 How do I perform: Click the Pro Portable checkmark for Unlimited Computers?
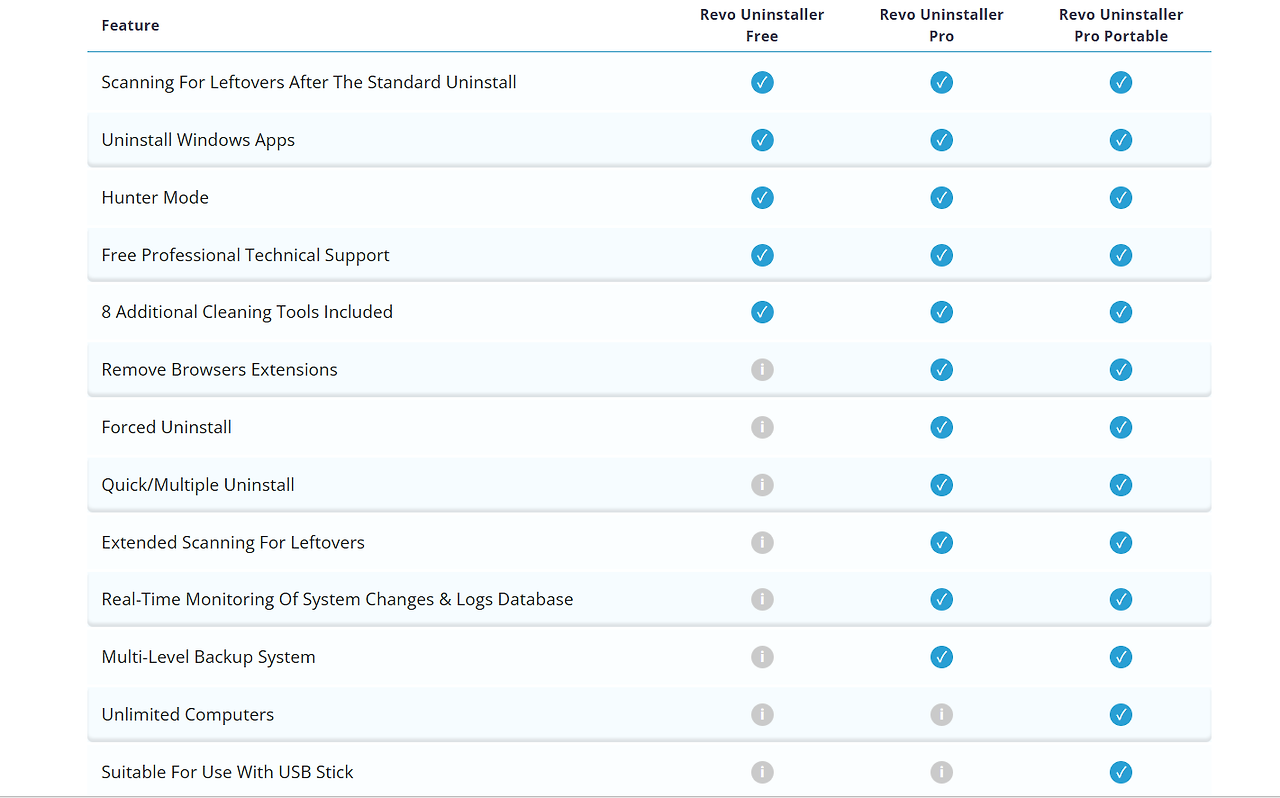(x=1120, y=714)
